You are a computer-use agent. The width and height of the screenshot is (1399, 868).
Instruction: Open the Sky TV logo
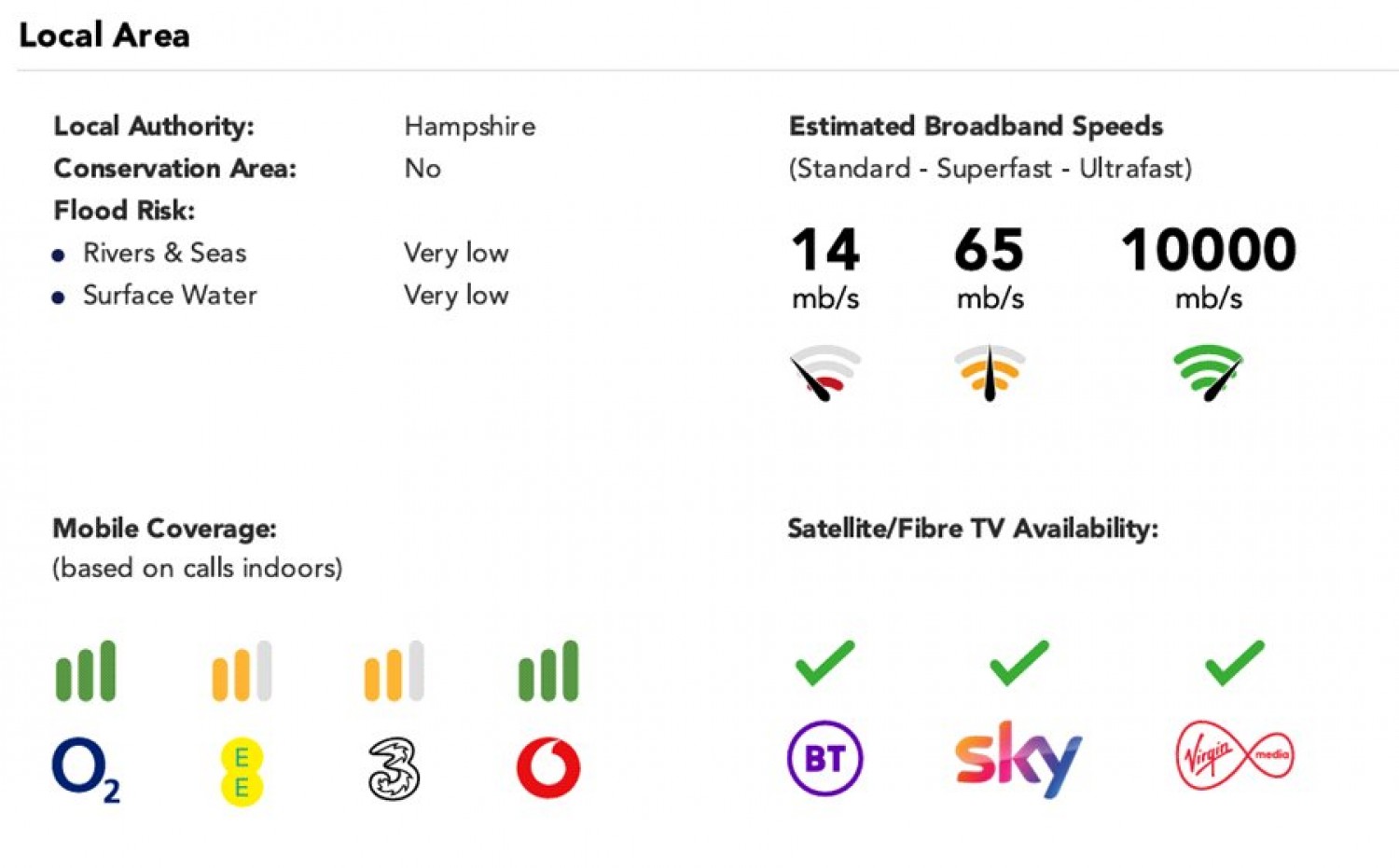(x=1018, y=759)
